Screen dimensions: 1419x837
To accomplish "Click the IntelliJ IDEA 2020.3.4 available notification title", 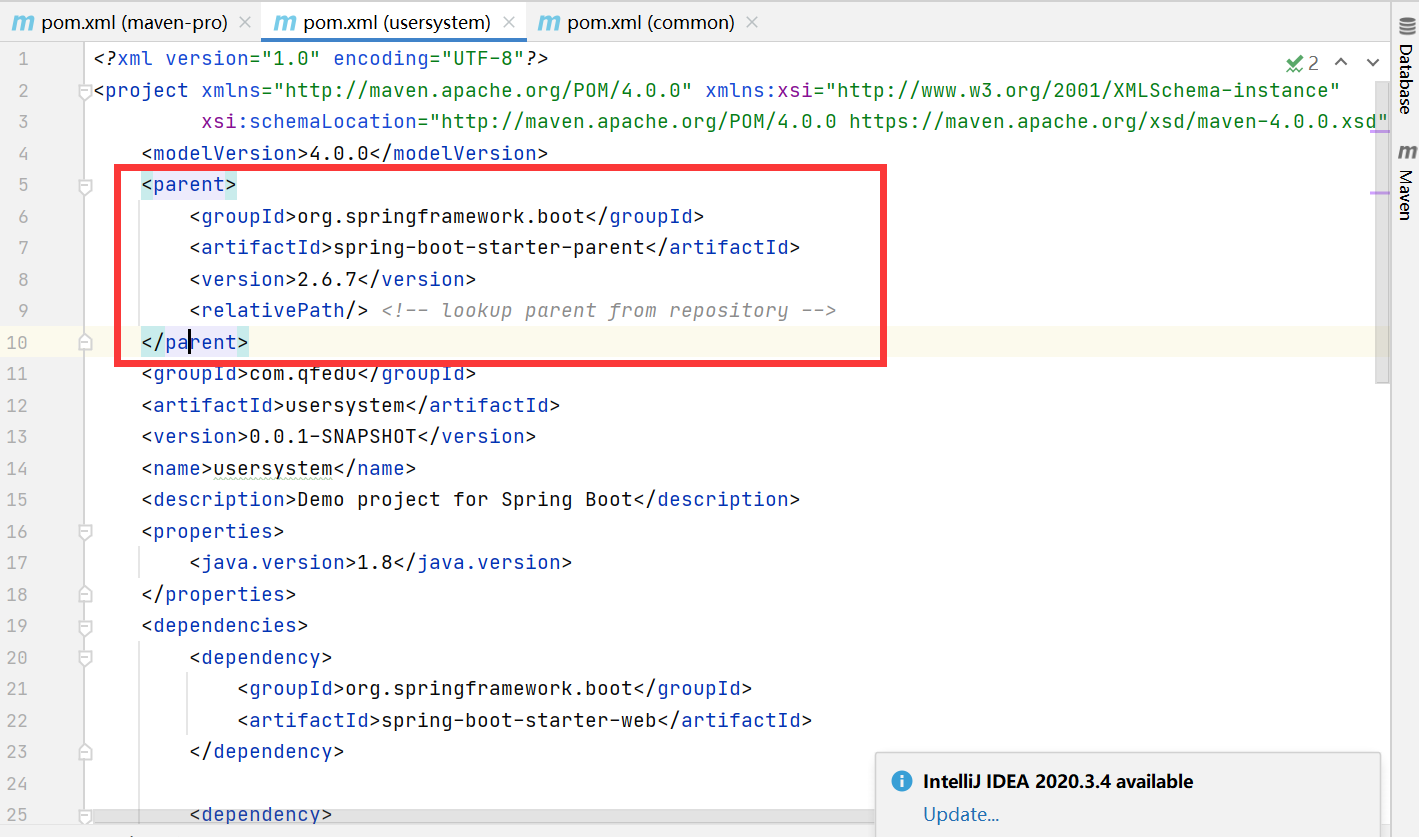I will point(1058,782).
